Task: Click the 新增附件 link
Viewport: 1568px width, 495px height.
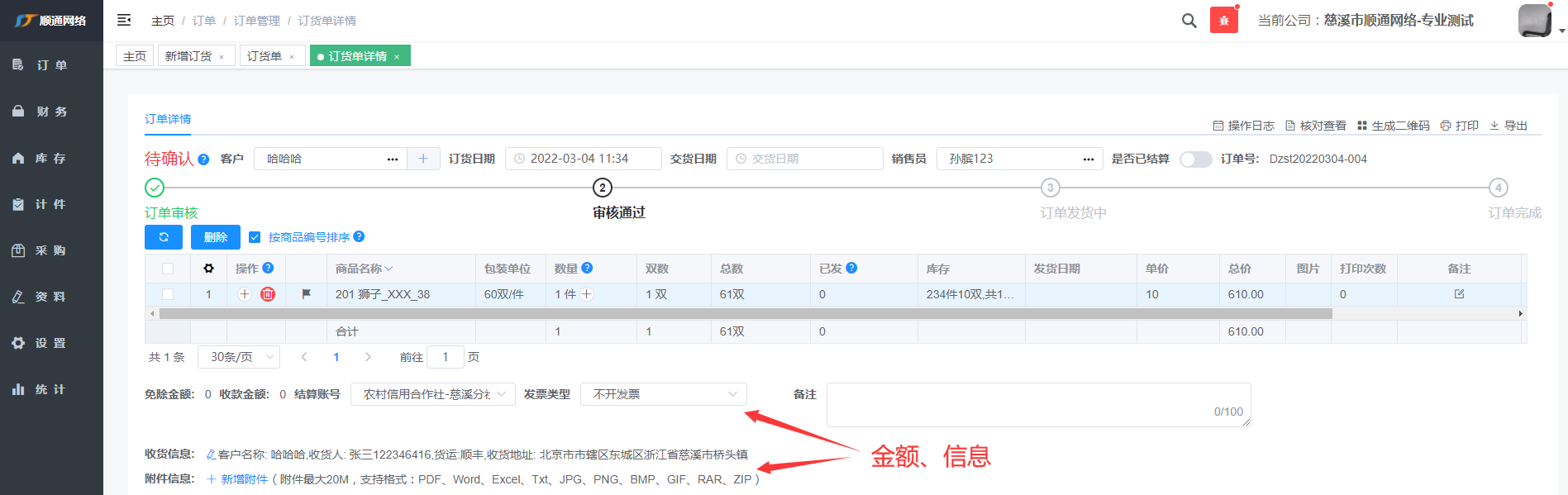Action: [x=243, y=479]
